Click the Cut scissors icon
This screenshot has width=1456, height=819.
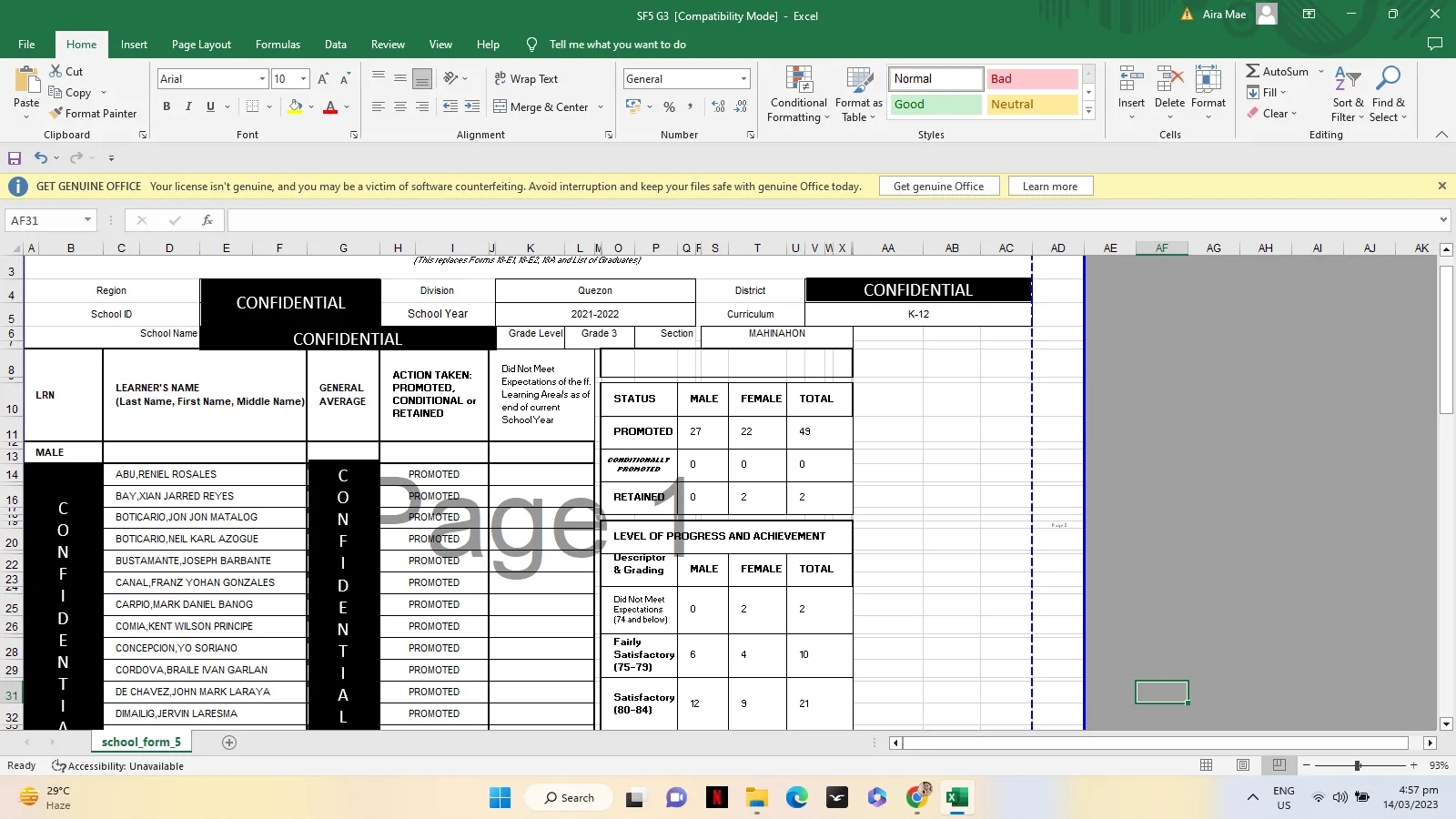(x=56, y=71)
